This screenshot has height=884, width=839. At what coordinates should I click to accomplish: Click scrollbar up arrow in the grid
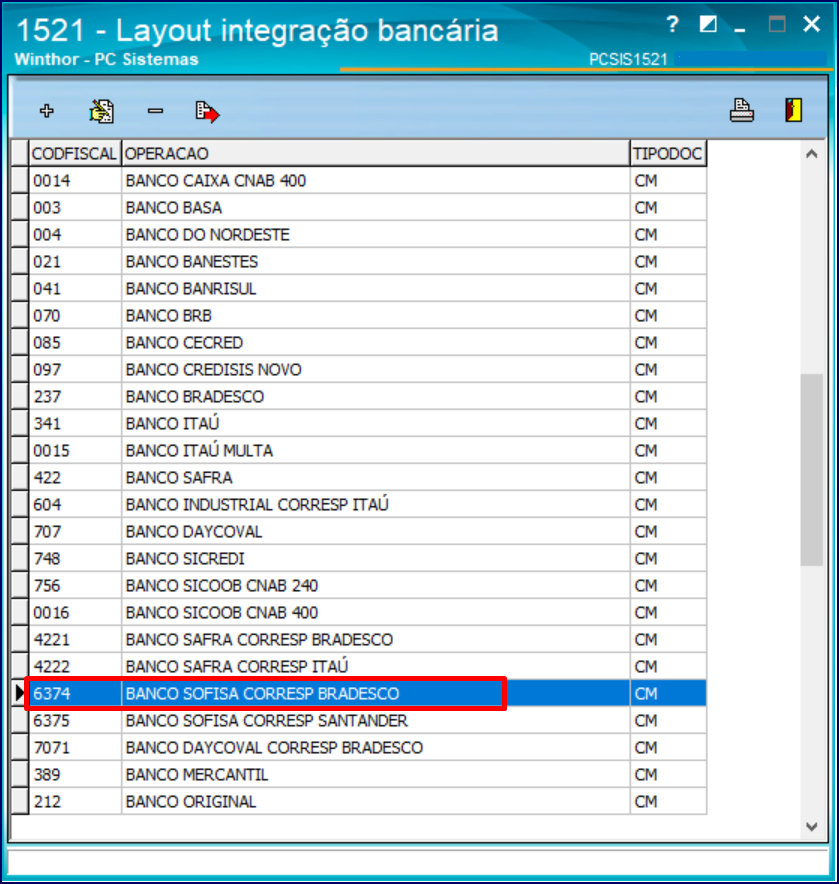point(812,154)
